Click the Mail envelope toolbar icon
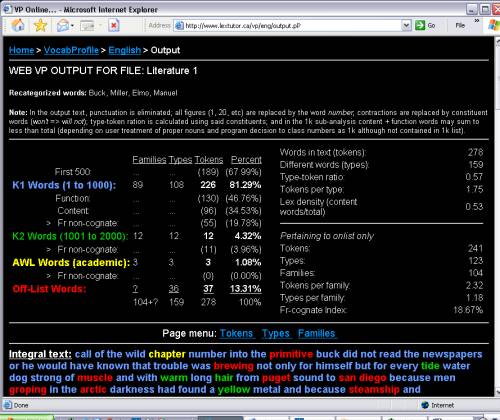This screenshot has height=420, width=500. tap(62, 26)
